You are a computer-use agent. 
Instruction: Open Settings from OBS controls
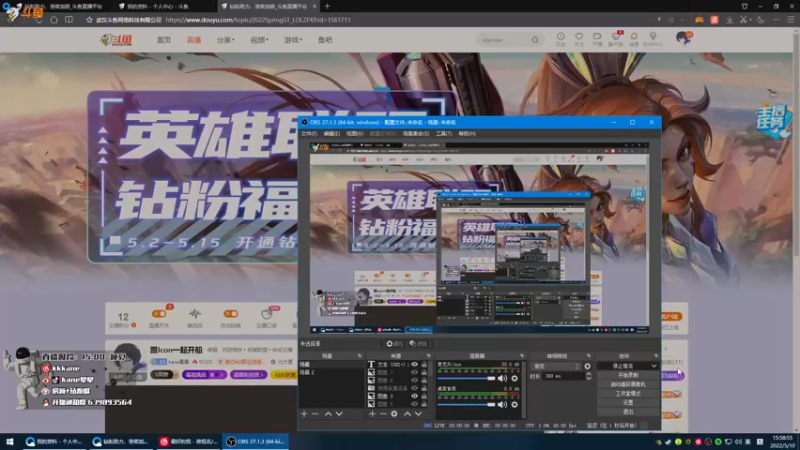tap(628, 403)
